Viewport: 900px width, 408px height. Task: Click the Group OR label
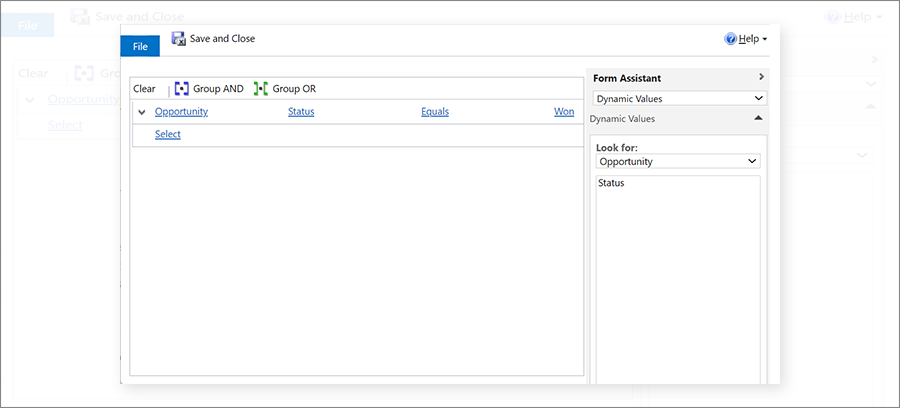pos(294,89)
